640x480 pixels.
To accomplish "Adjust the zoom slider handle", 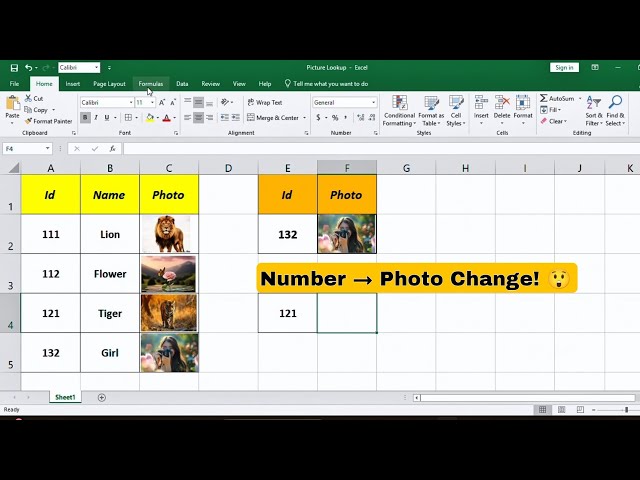I will point(627,409).
